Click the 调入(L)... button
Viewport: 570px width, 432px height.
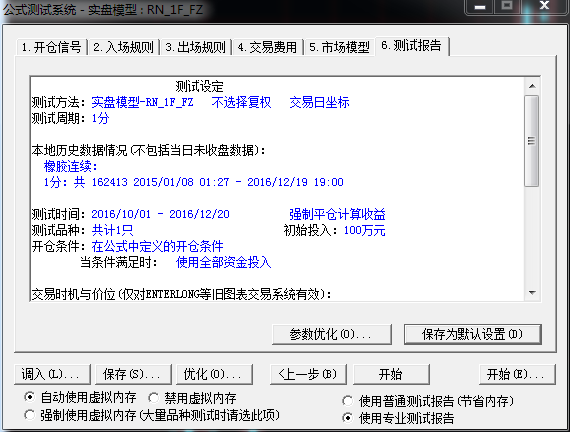pos(52,374)
